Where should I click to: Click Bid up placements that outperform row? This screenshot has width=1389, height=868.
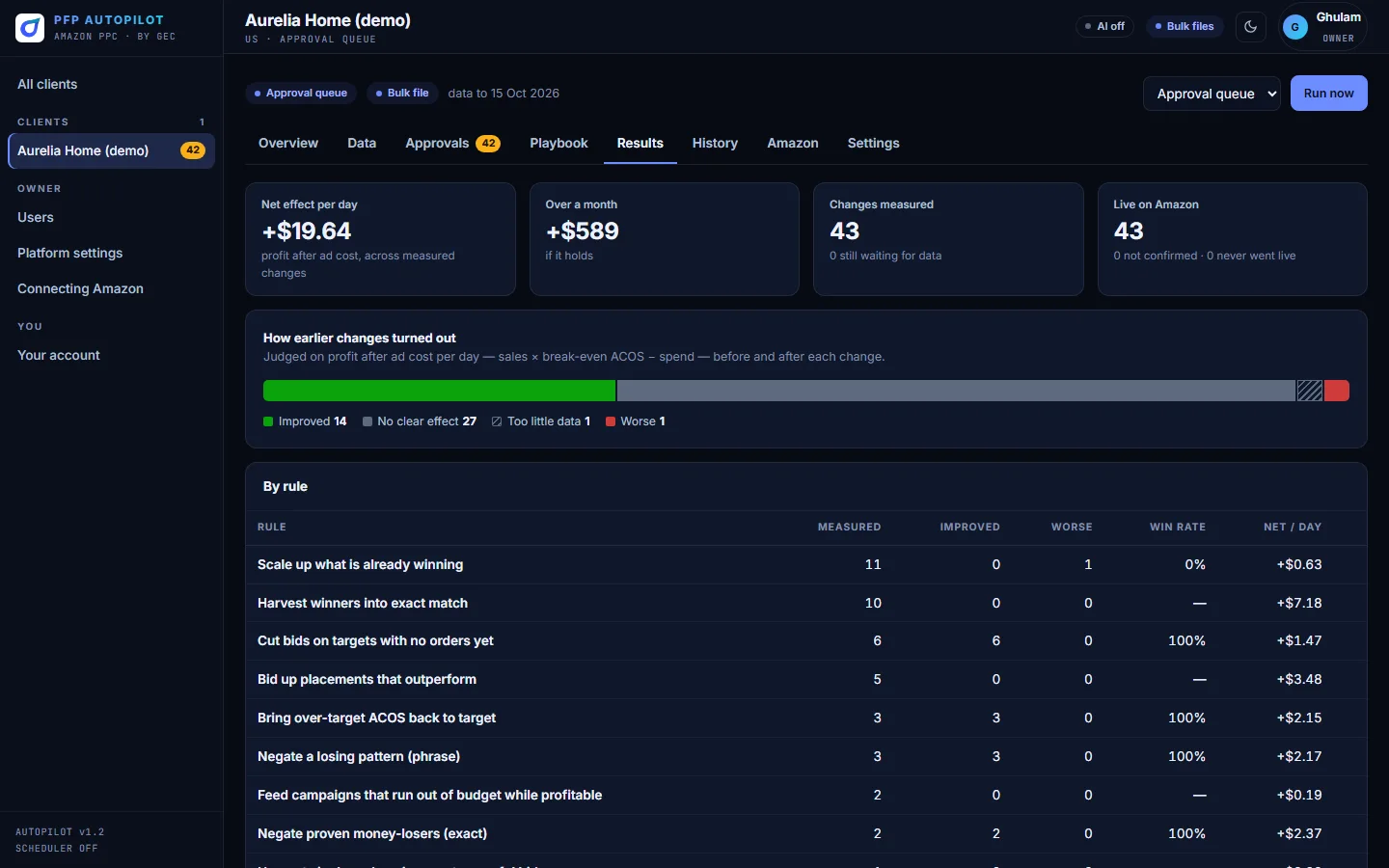click(x=806, y=680)
